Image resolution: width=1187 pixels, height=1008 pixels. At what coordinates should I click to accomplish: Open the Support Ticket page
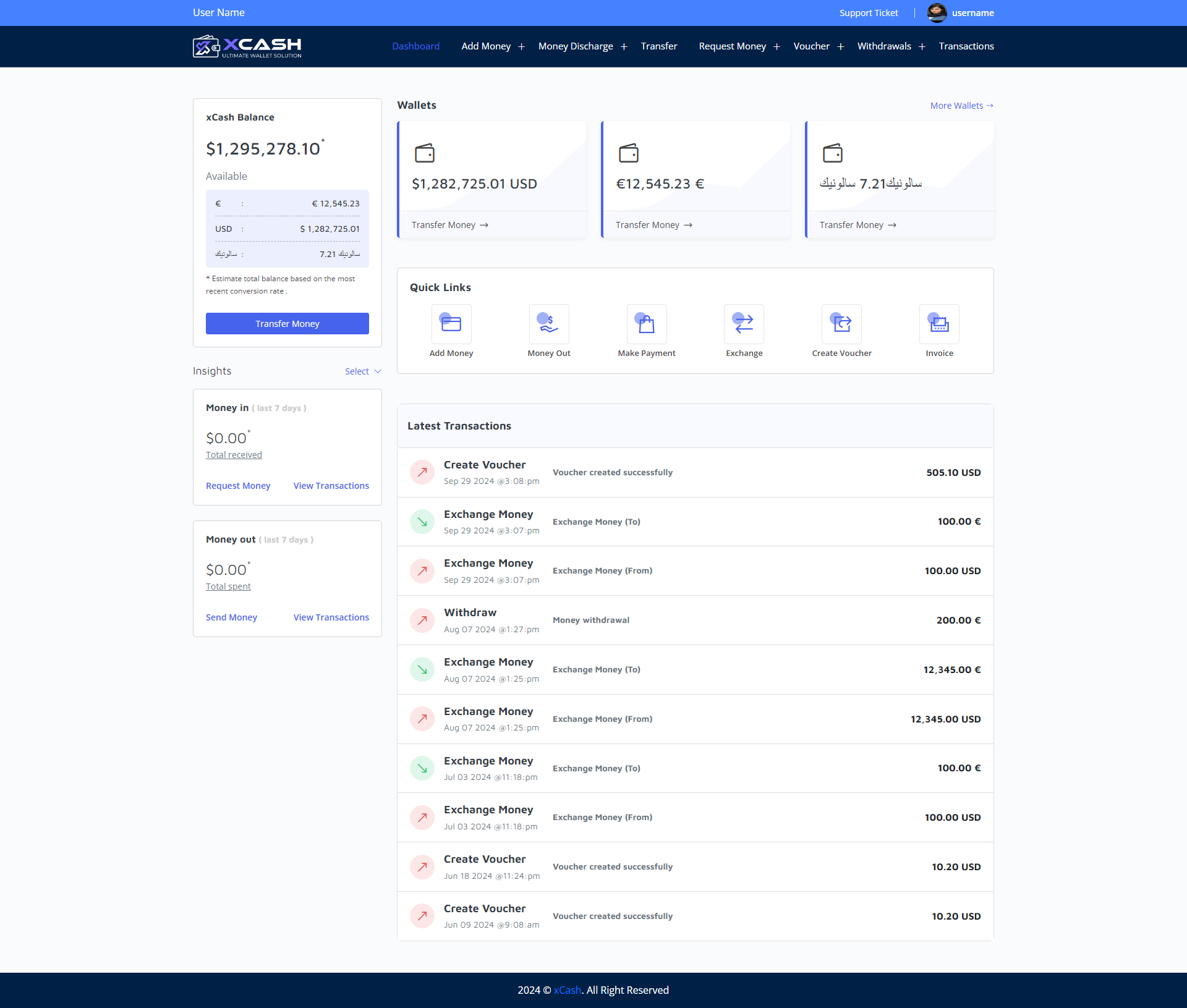pyautogui.click(x=869, y=12)
